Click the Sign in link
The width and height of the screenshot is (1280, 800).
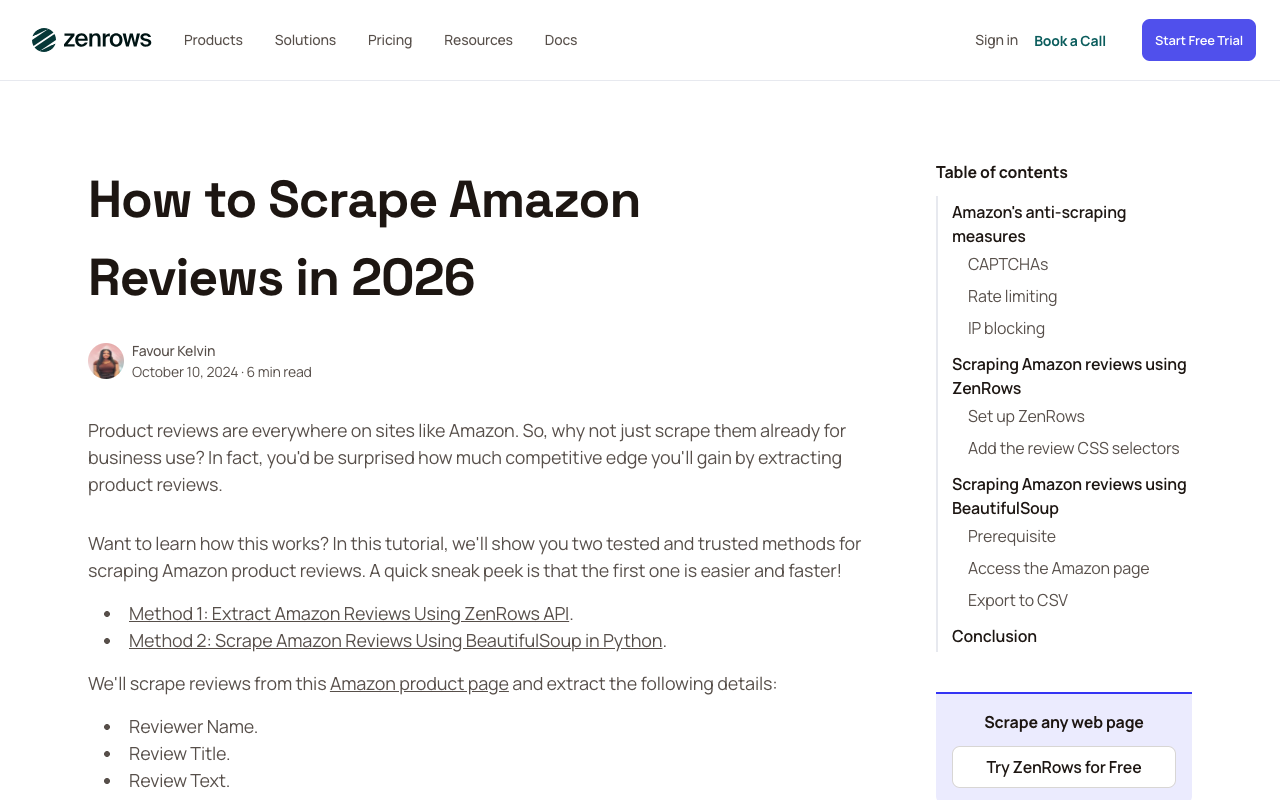pos(996,40)
